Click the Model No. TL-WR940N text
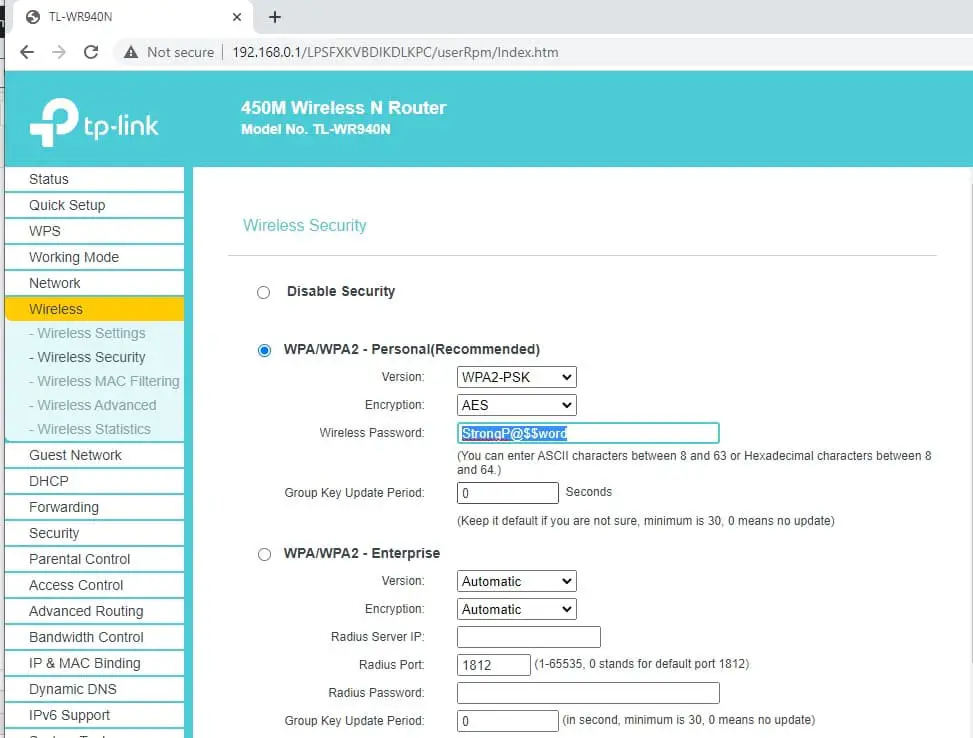Screen dimensions: 973x738 click(316, 130)
